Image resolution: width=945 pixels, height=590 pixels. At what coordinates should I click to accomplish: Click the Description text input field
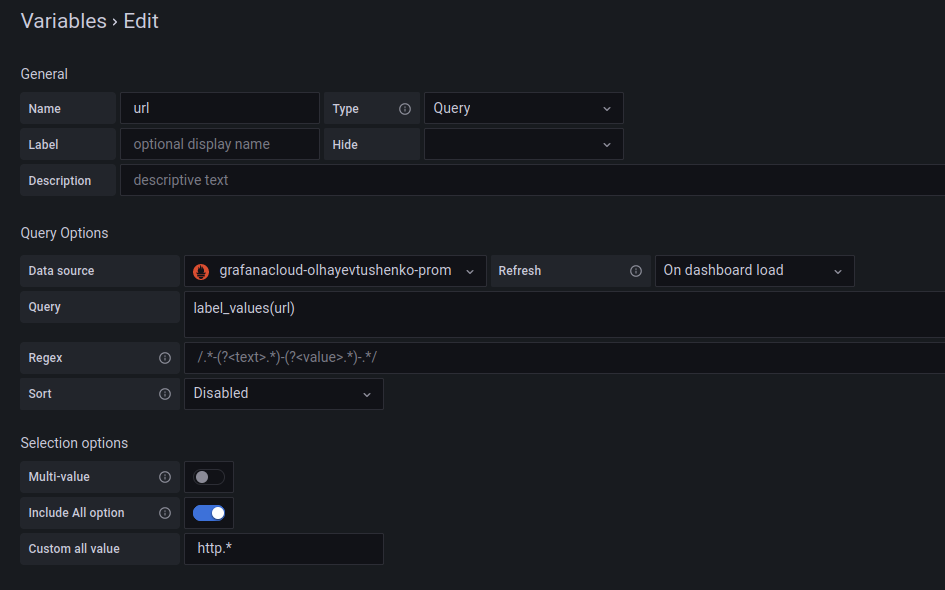point(532,180)
